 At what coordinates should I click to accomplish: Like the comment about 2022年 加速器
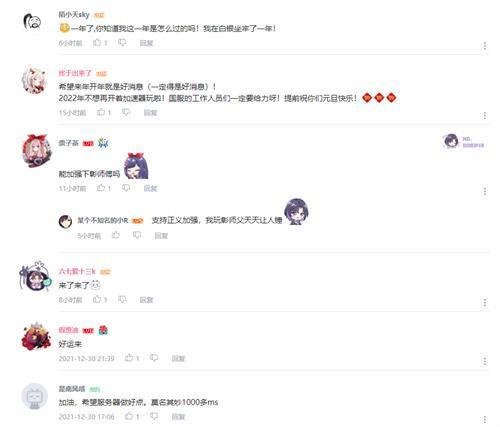point(101,112)
